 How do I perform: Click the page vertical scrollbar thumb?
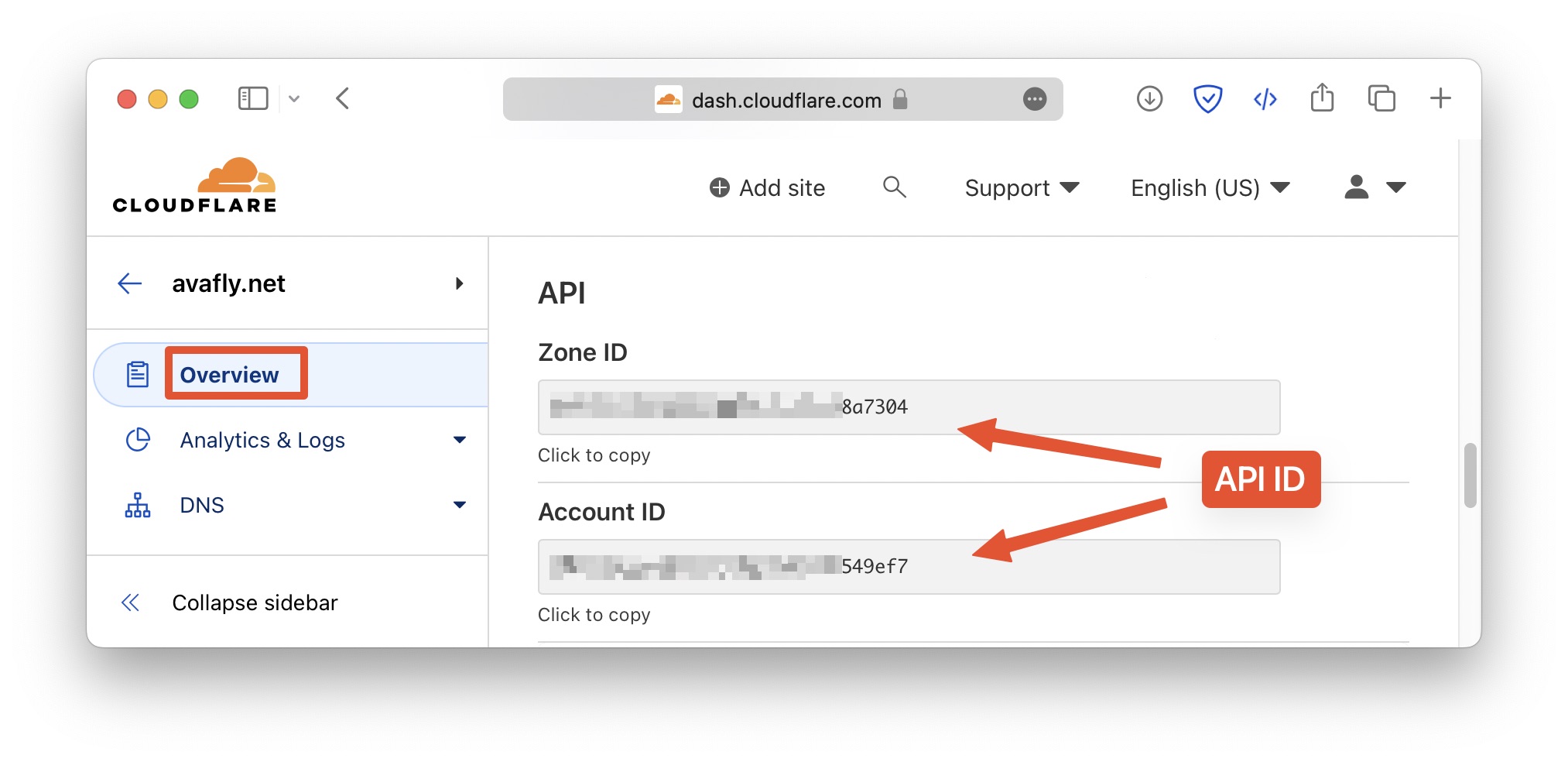tap(1470, 475)
